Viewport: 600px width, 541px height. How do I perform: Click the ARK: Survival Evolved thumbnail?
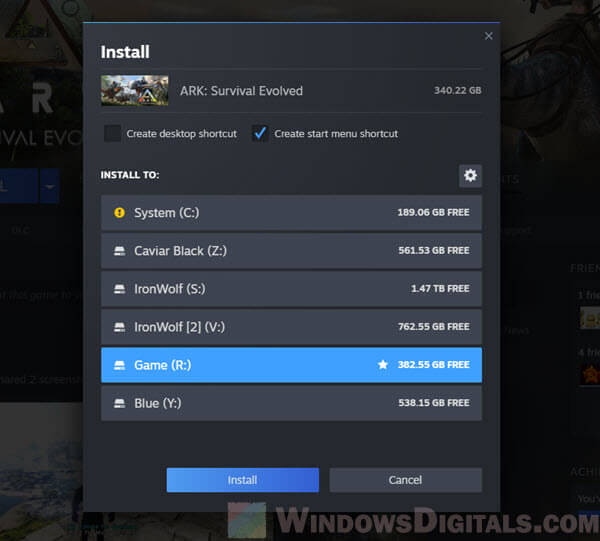click(134, 90)
